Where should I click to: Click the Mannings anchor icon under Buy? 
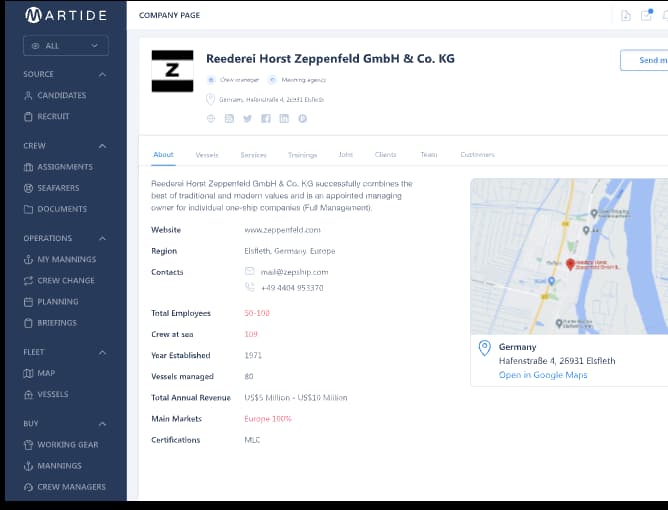click(28, 466)
